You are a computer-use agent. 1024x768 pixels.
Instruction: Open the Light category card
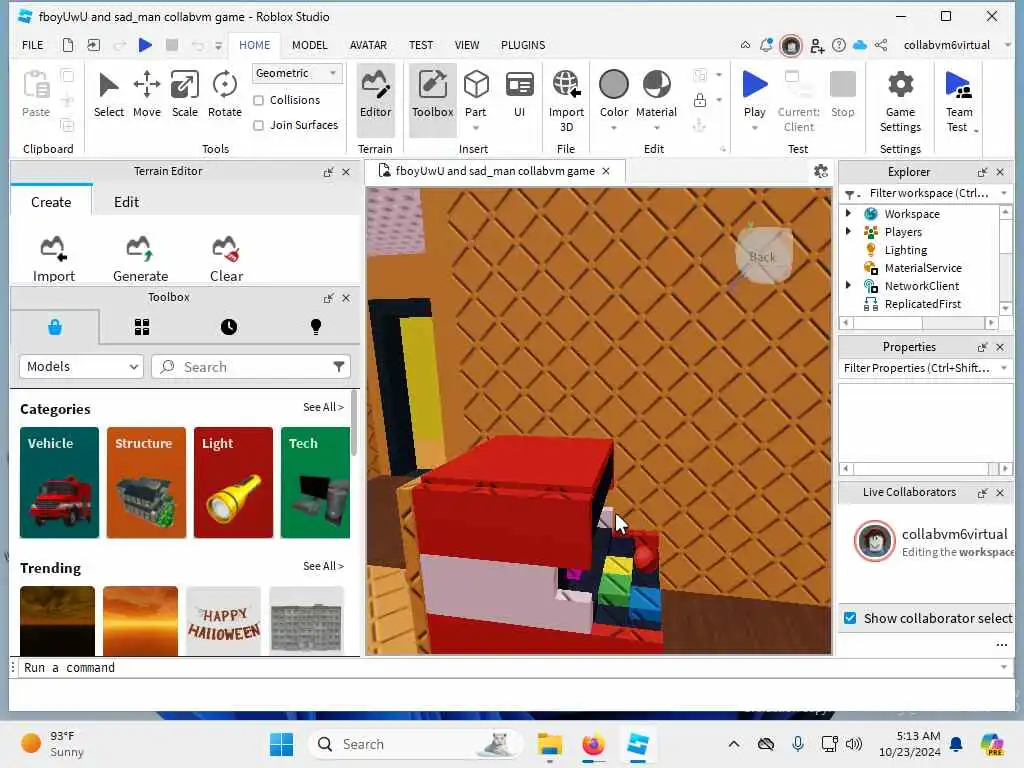pos(233,483)
